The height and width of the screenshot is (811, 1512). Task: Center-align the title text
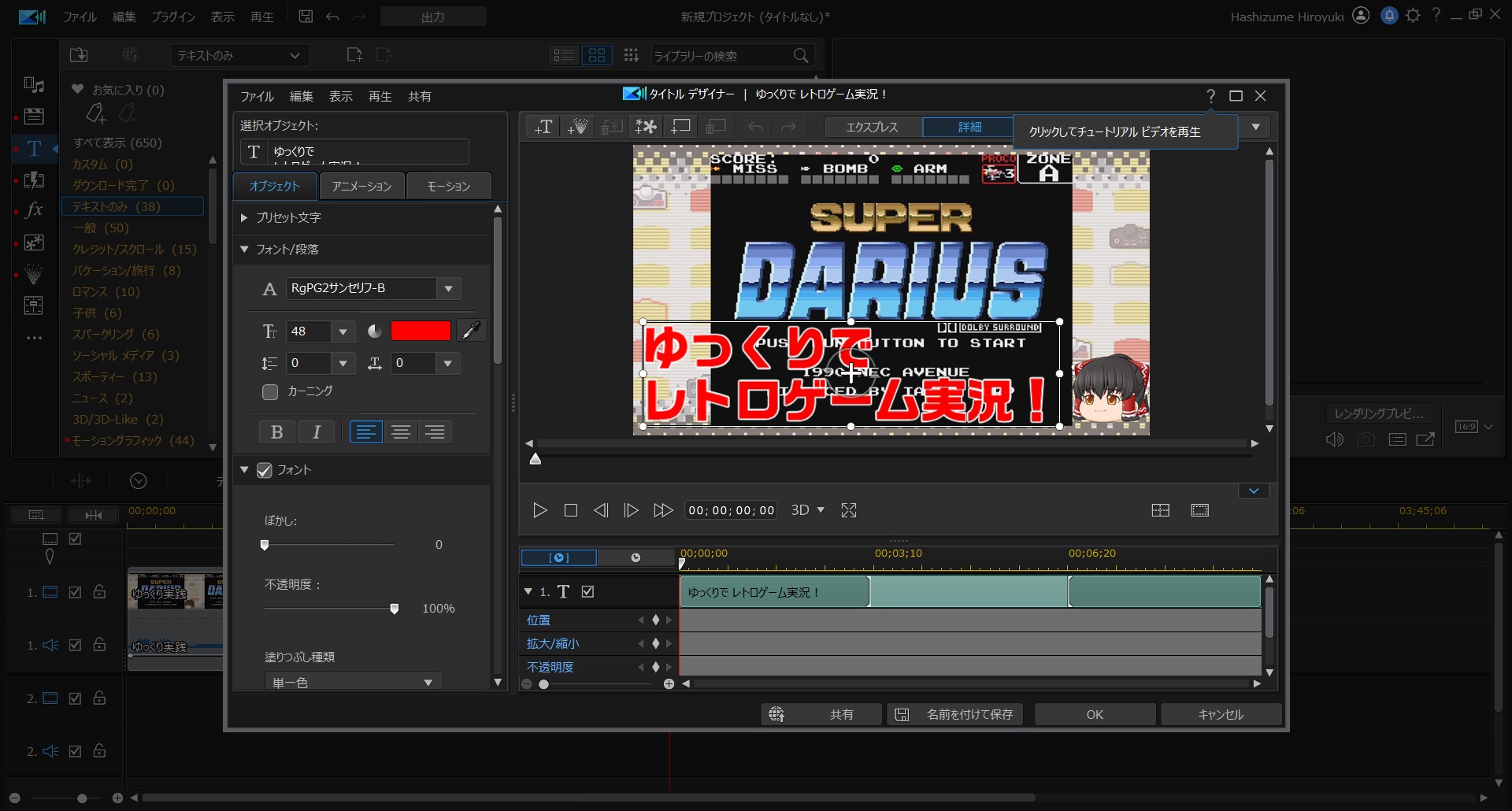401,431
